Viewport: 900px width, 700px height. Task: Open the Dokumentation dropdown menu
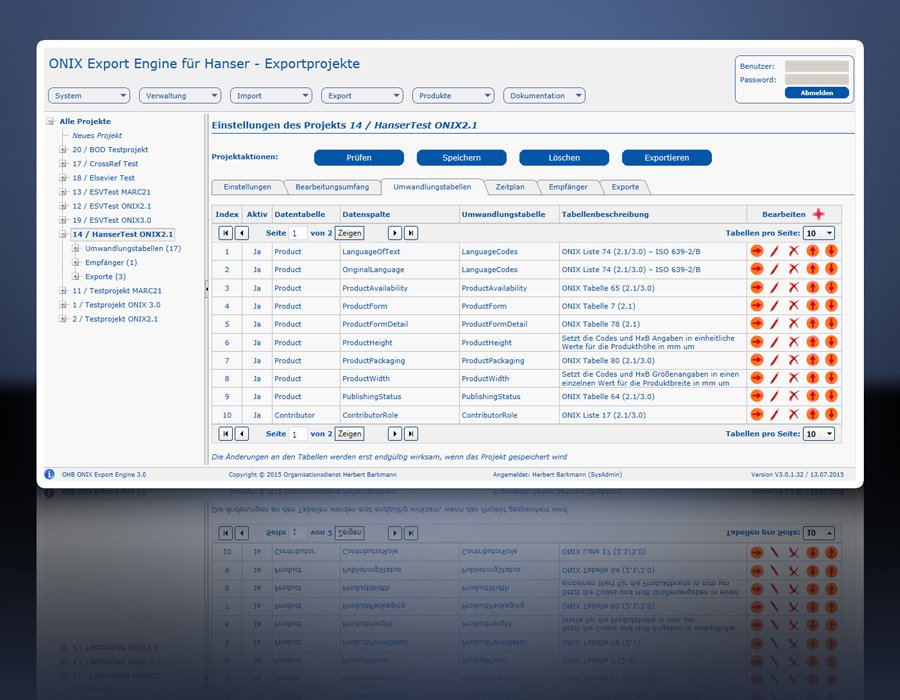tap(544, 96)
